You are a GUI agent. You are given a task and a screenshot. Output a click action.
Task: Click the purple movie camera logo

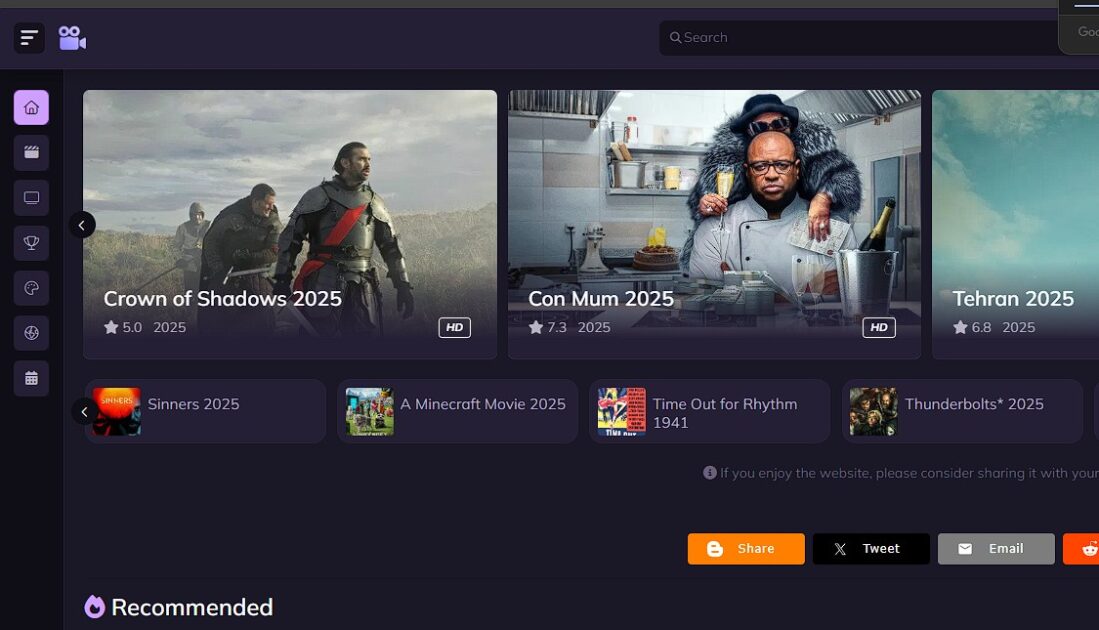tap(72, 38)
